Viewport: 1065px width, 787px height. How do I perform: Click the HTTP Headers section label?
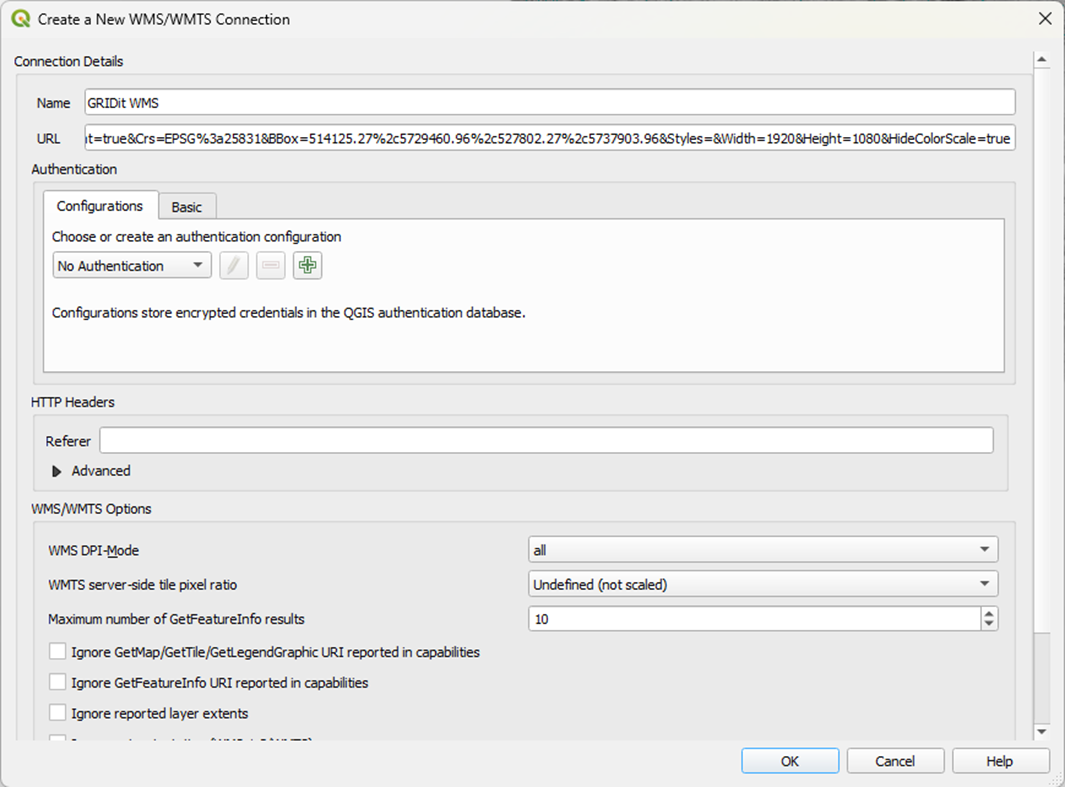73,402
